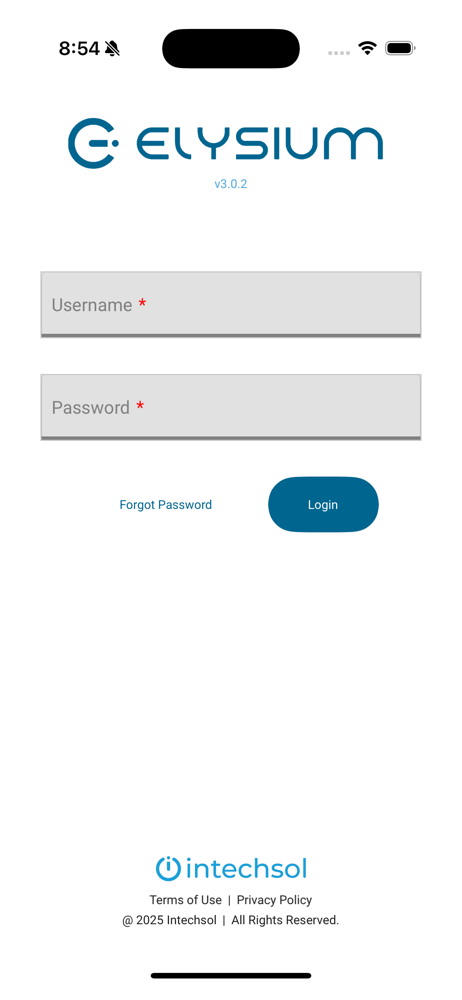462x1000 pixels.
Task: Tap the battery status icon
Action: click(401, 48)
